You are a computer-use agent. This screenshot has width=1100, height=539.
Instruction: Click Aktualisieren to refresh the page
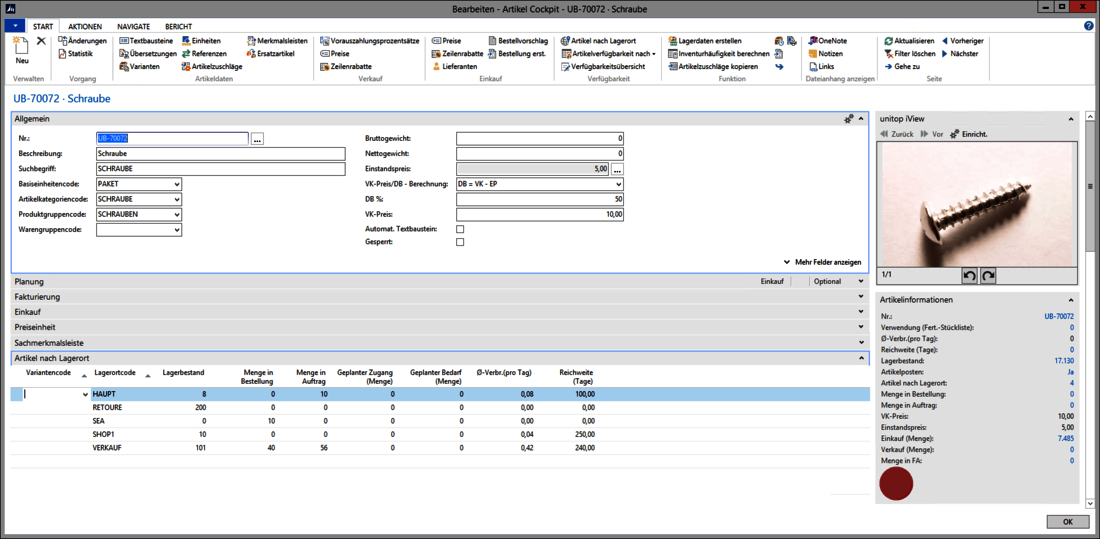click(x=913, y=41)
